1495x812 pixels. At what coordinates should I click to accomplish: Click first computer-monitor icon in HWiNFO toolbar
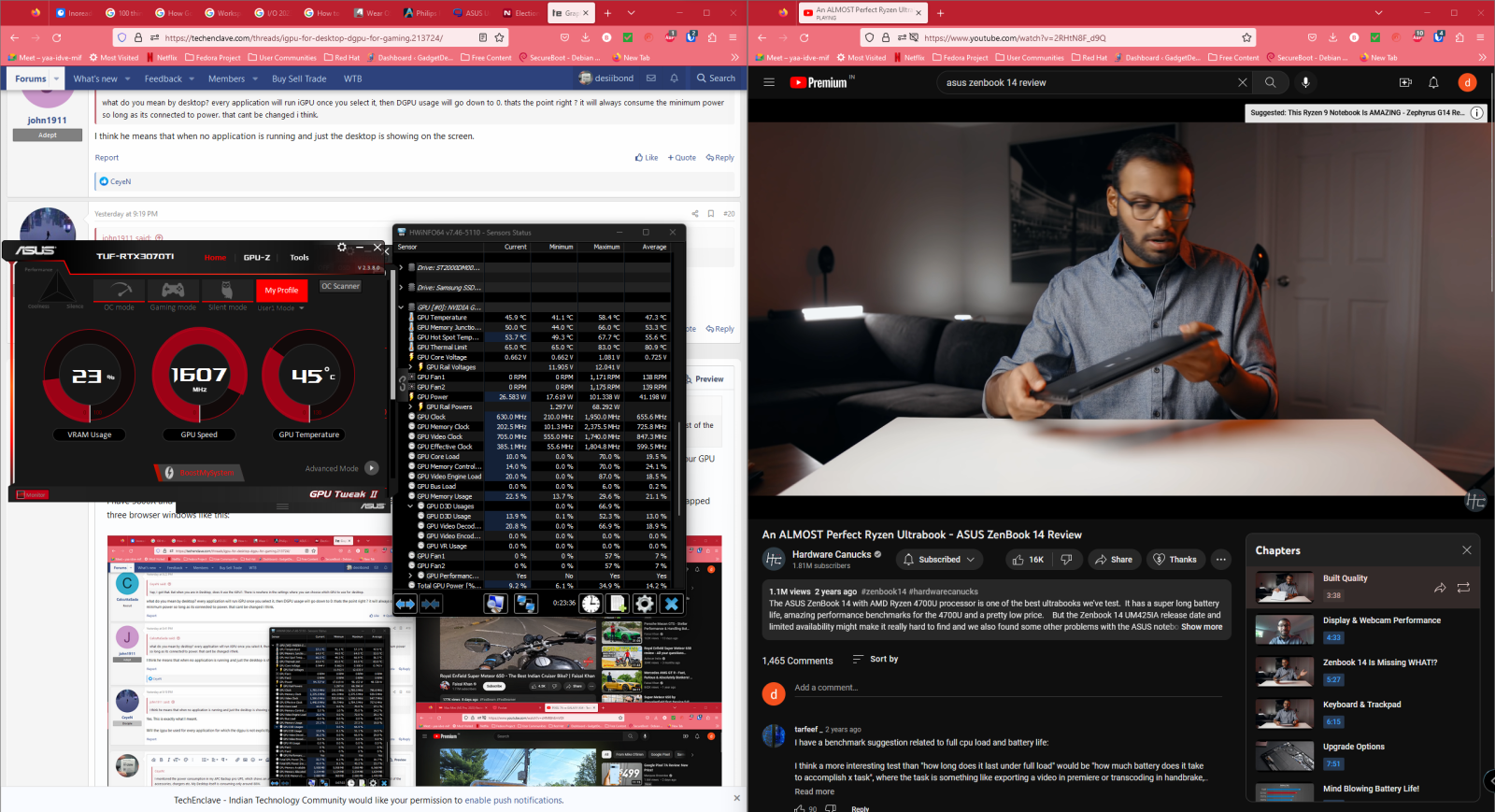click(495, 604)
